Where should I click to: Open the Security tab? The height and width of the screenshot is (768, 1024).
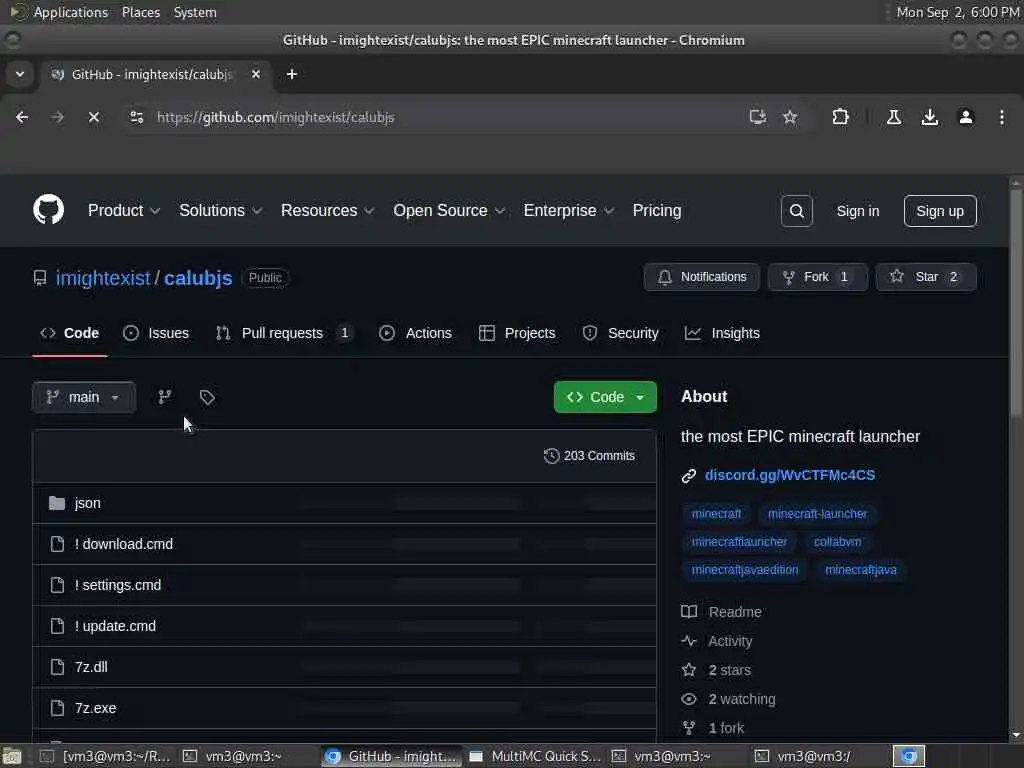(620, 333)
